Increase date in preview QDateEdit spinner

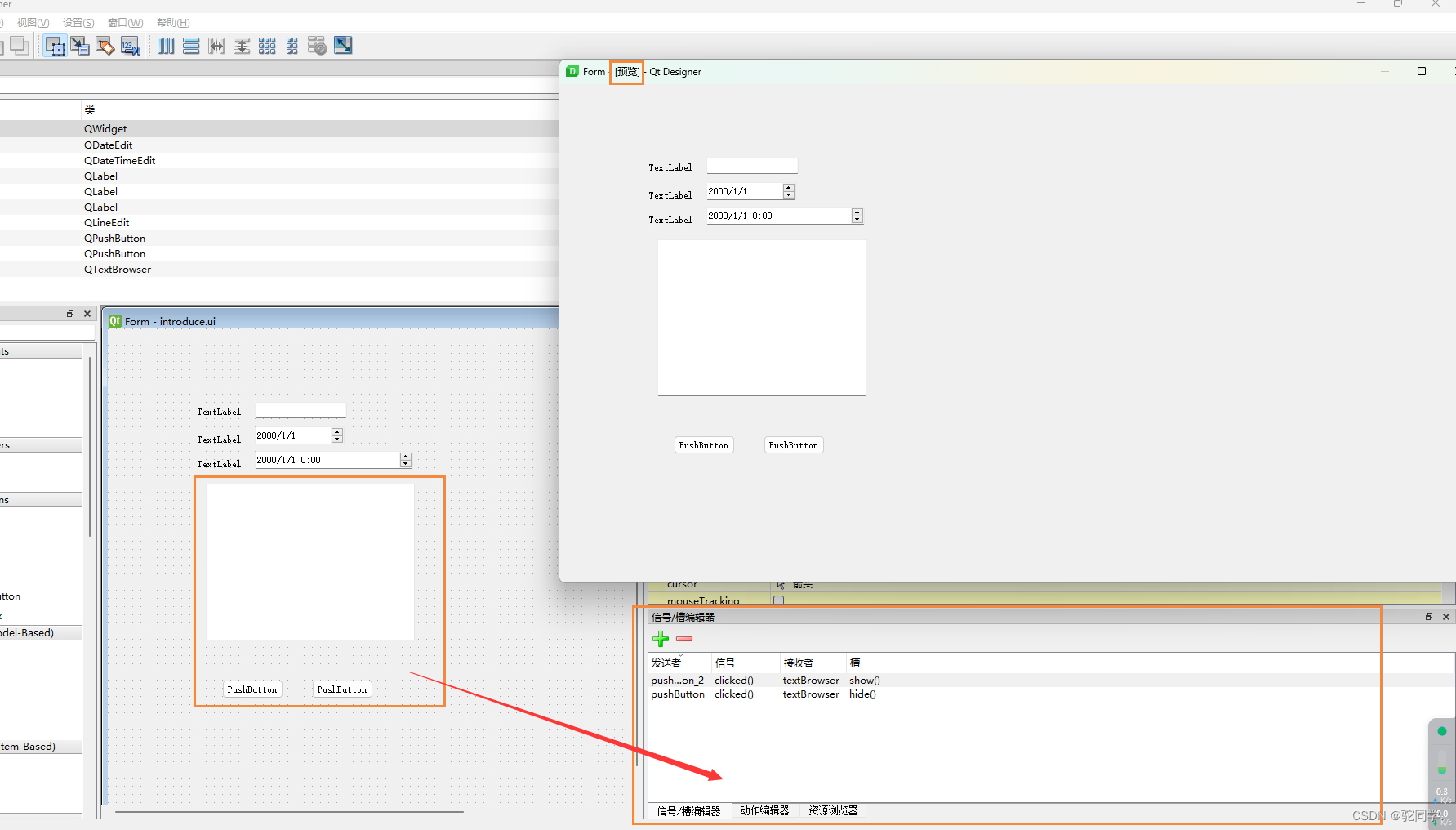click(789, 187)
